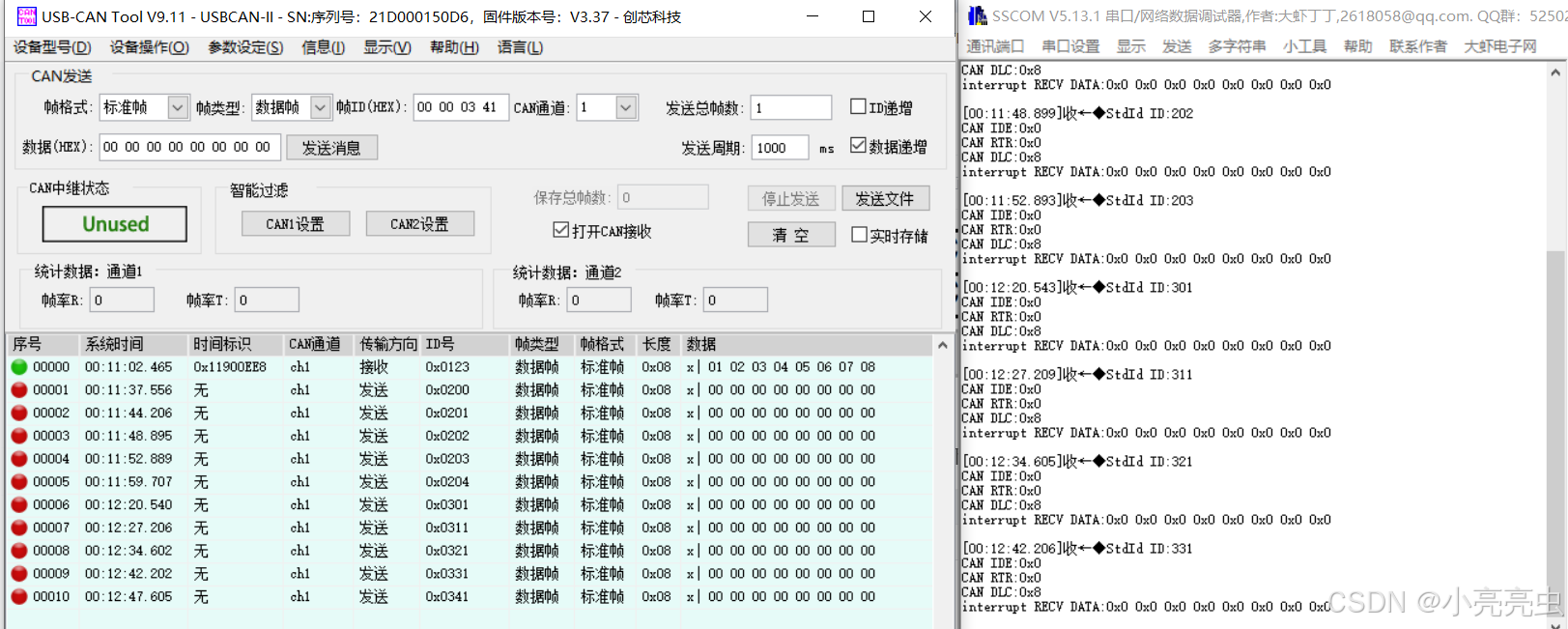Click SSCOM log line StdId ID:311

click(1077, 375)
